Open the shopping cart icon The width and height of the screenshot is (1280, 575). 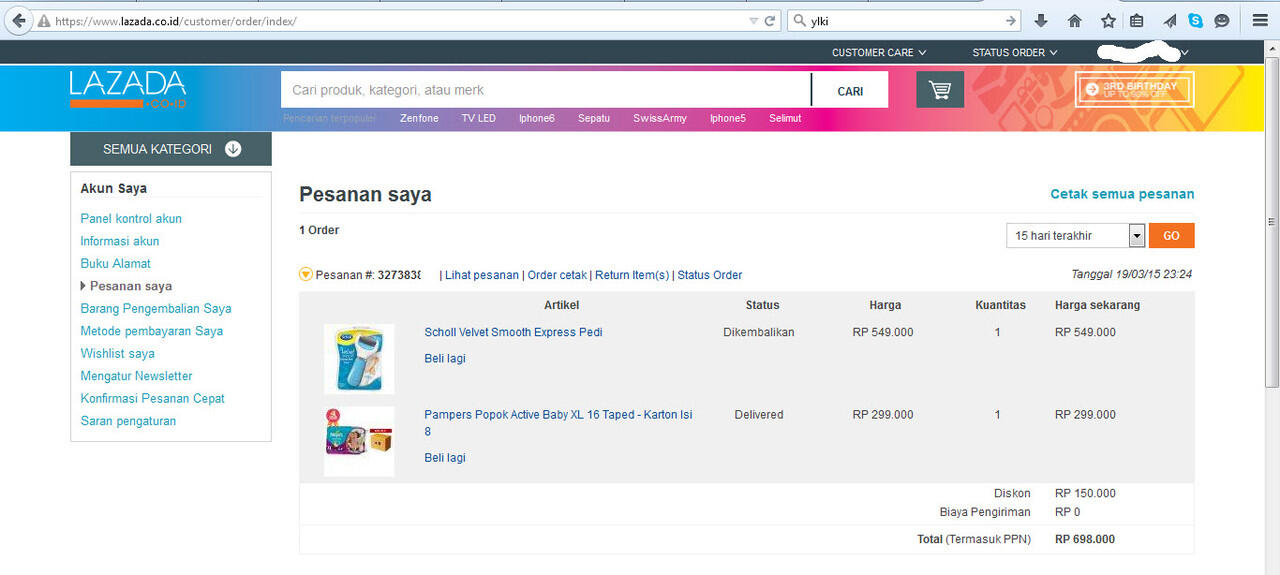[940, 90]
